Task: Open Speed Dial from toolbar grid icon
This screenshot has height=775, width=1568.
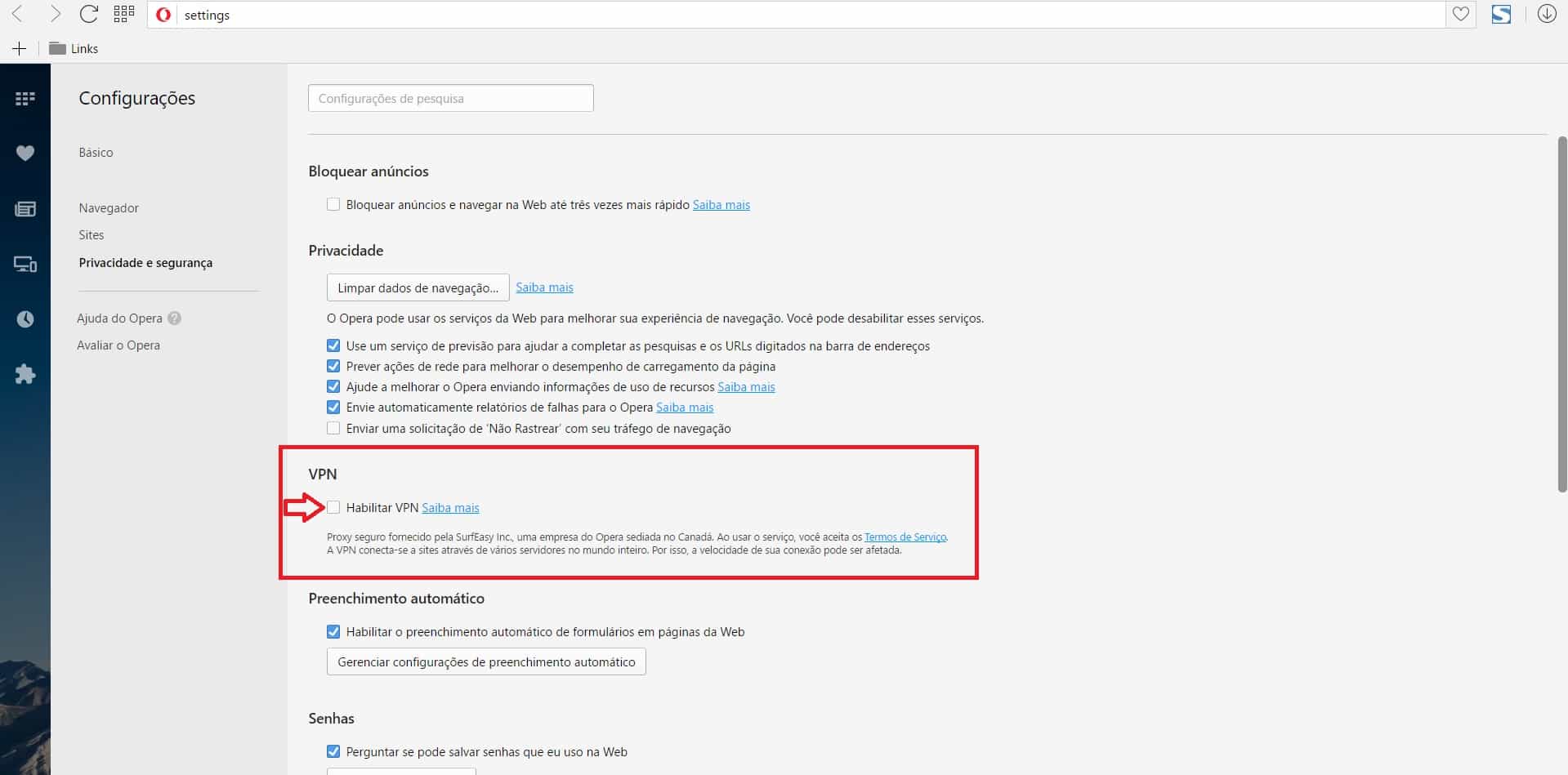Action: click(x=124, y=14)
